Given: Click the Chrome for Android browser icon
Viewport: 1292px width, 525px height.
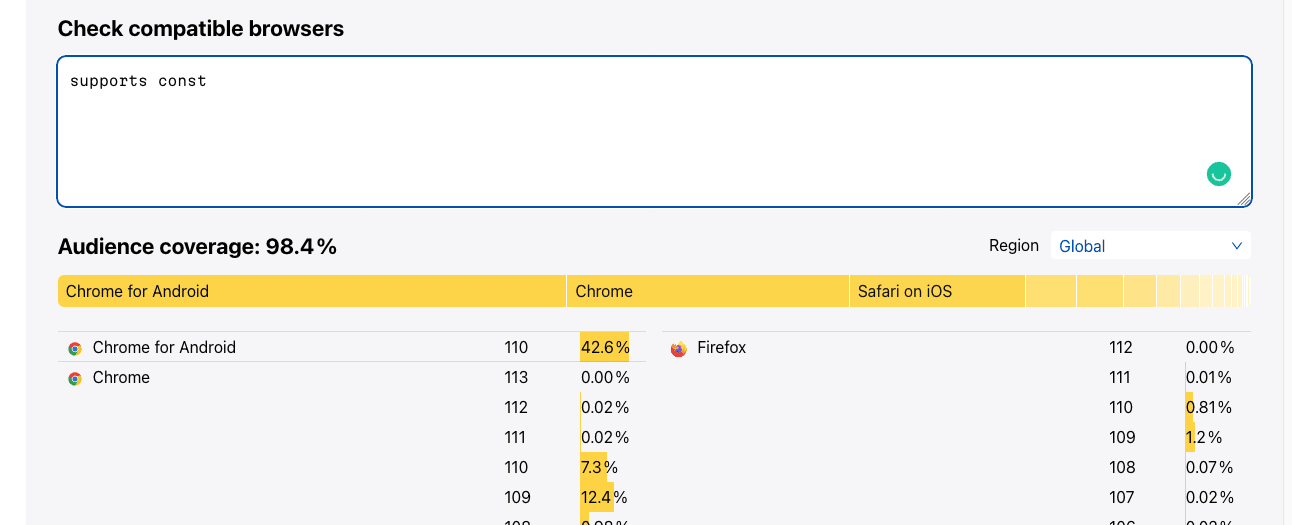Looking at the screenshot, I should pyautogui.click(x=75, y=349).
